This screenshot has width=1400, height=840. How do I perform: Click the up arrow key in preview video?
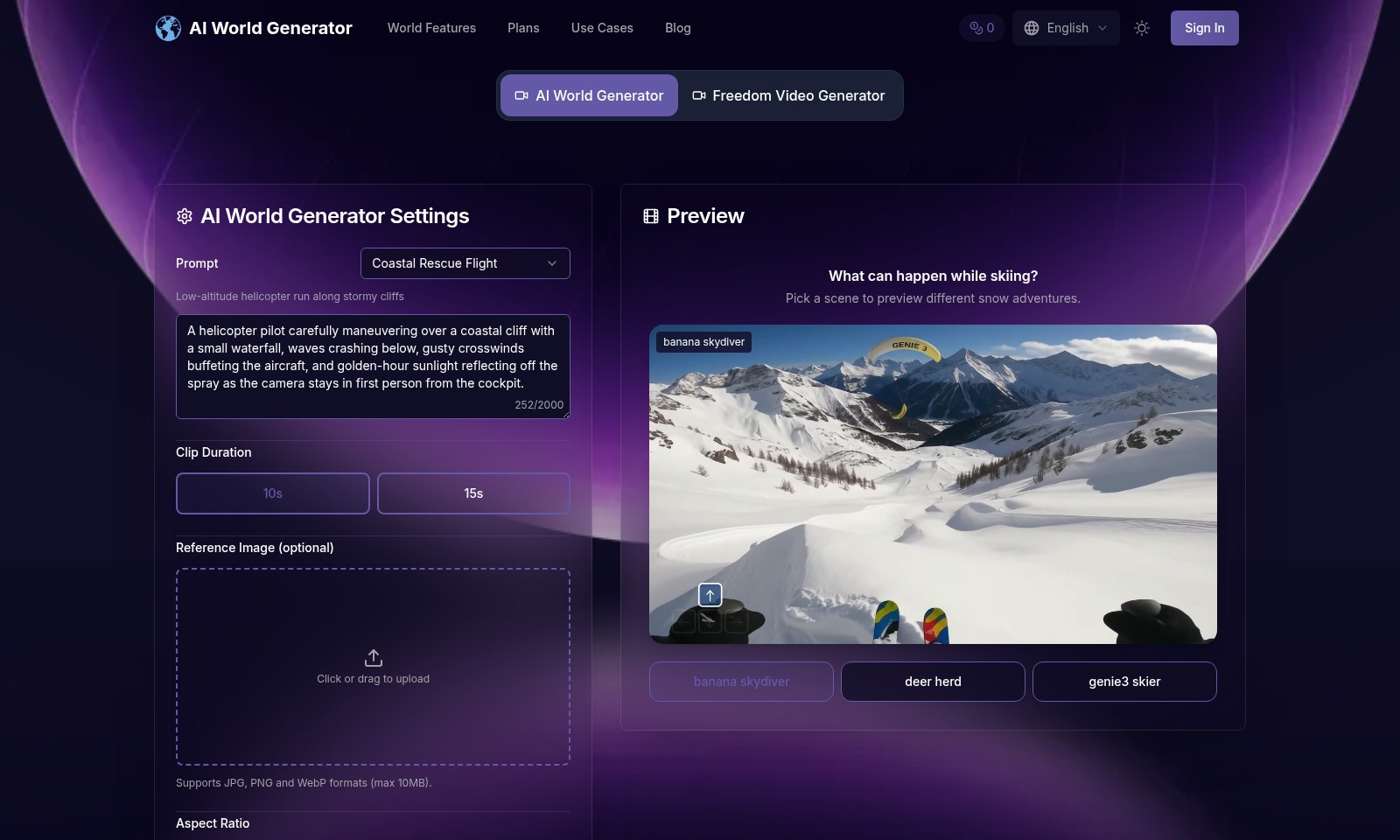pos(710,595)
